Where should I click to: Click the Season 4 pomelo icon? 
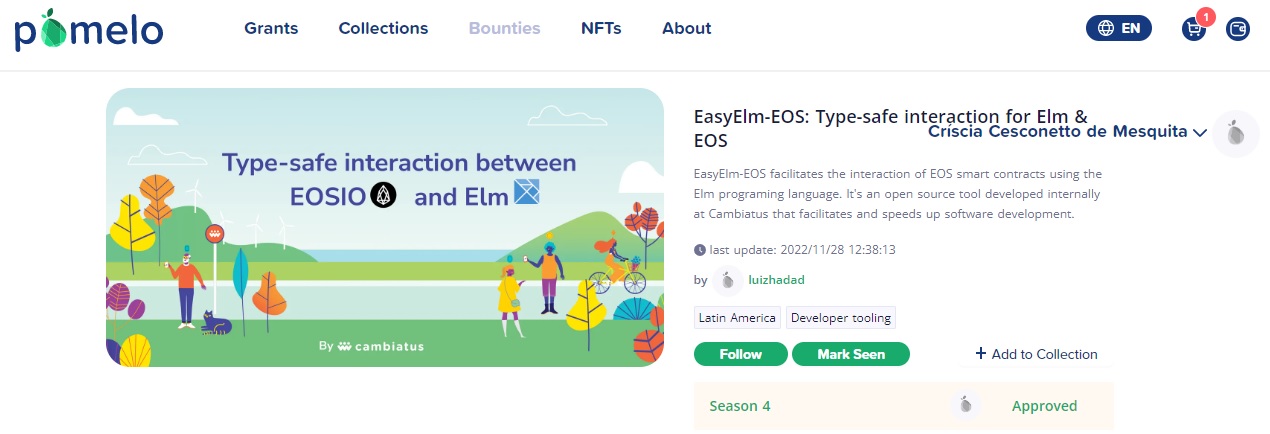click(x=965, y=405)
